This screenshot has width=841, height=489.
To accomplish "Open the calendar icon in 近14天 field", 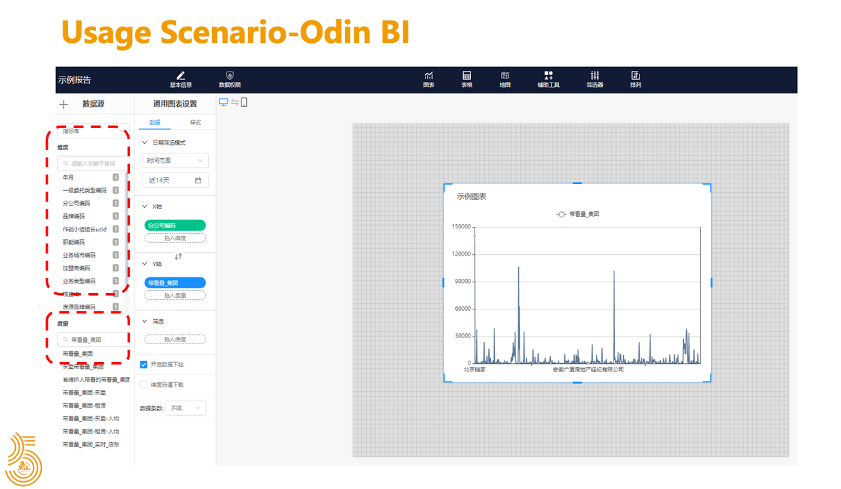I will point(198,180).
